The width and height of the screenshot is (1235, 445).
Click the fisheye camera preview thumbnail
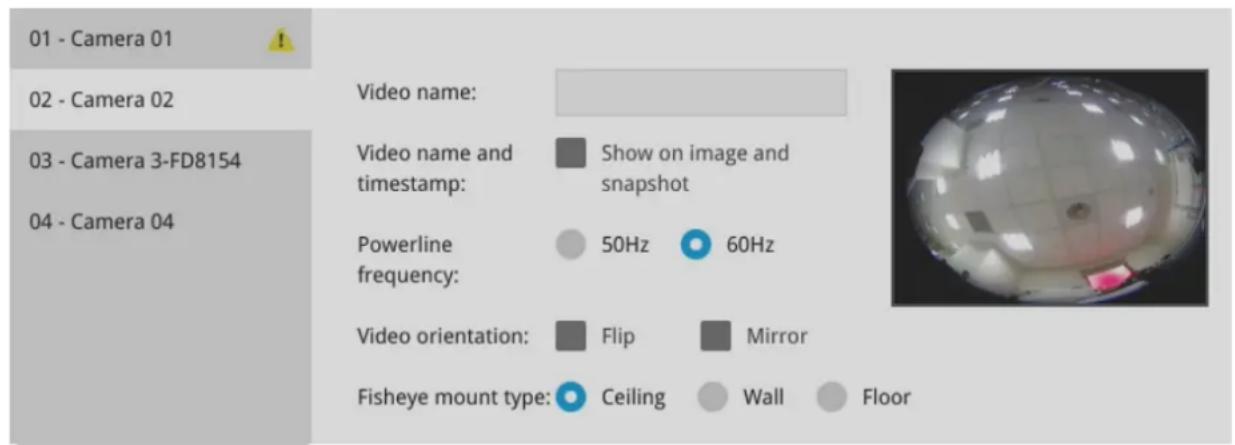pos(1050,187)
